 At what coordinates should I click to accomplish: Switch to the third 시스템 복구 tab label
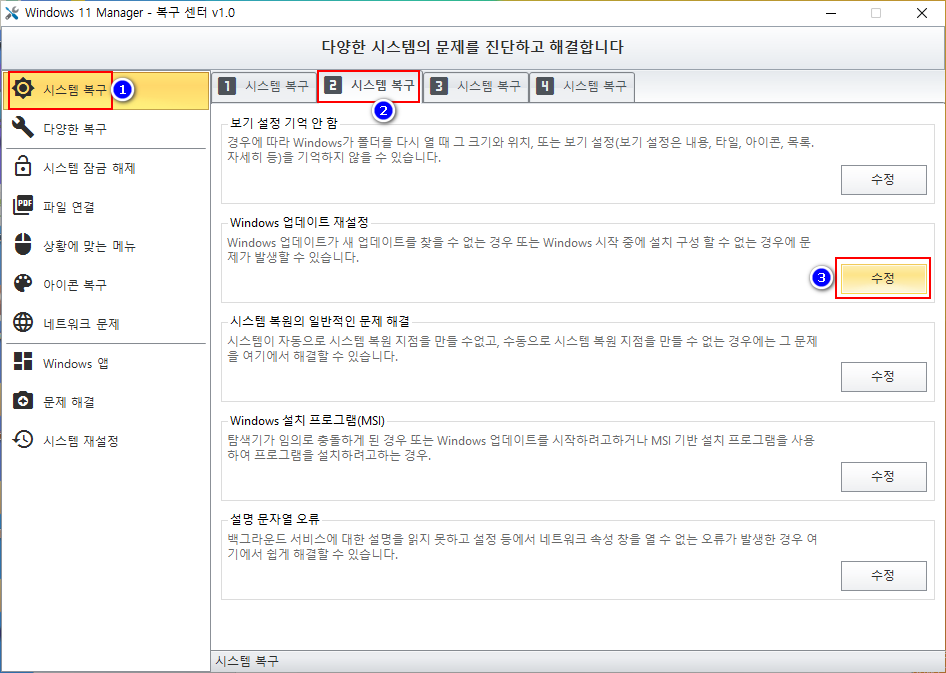pos(489,86)
